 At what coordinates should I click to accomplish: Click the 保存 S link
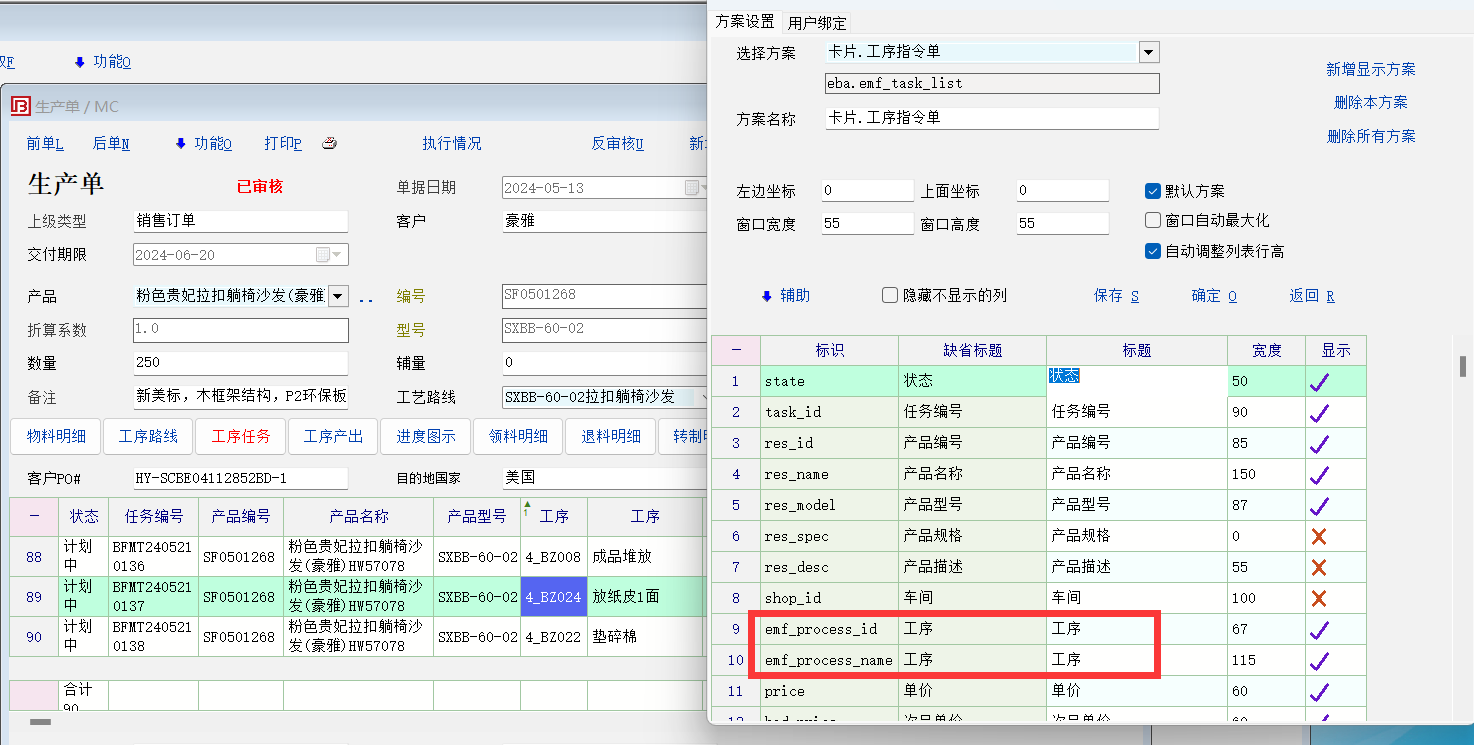(x=1116, y=295)
